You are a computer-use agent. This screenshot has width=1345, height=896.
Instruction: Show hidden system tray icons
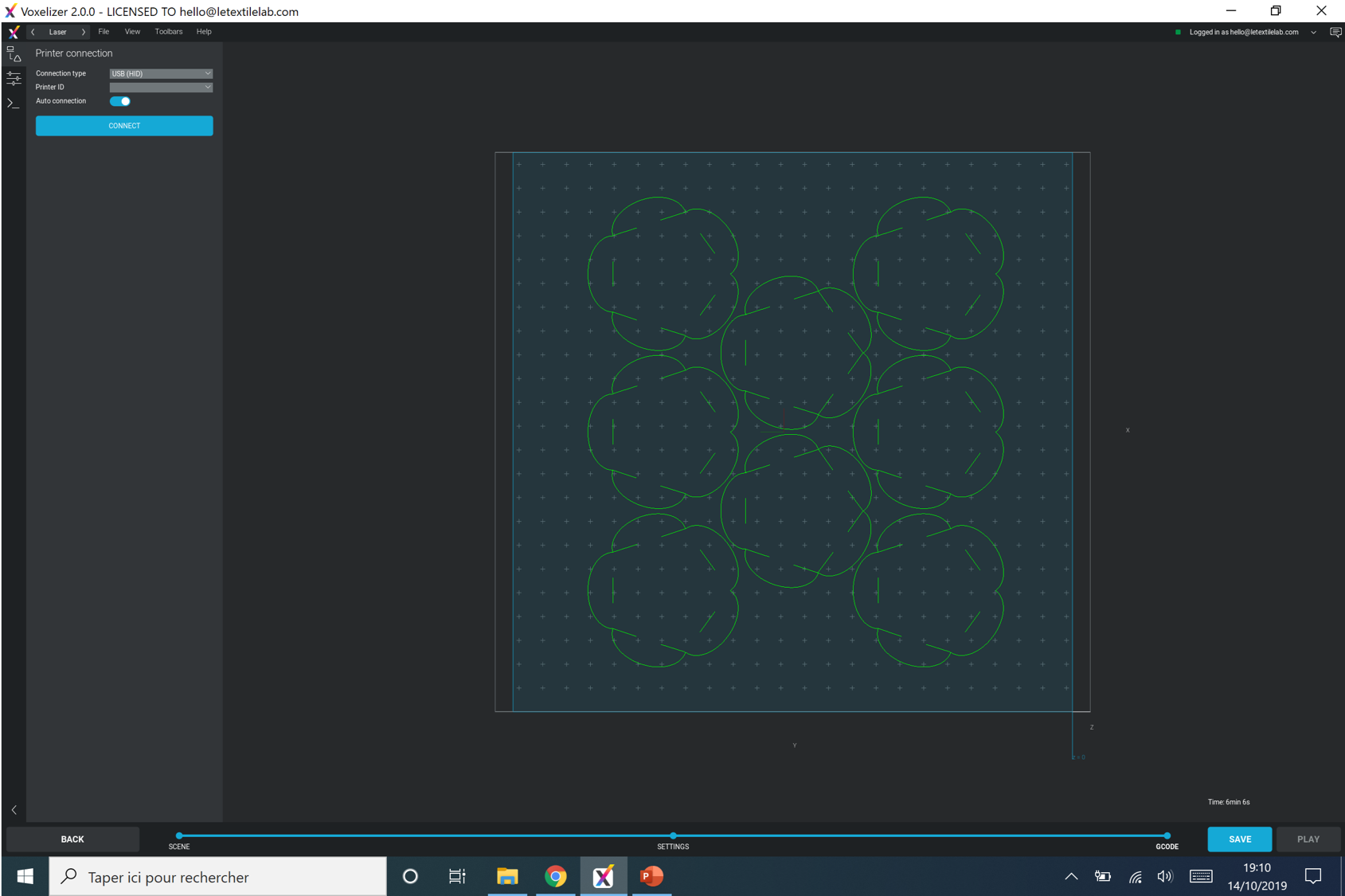click(x=1071, y=876)
